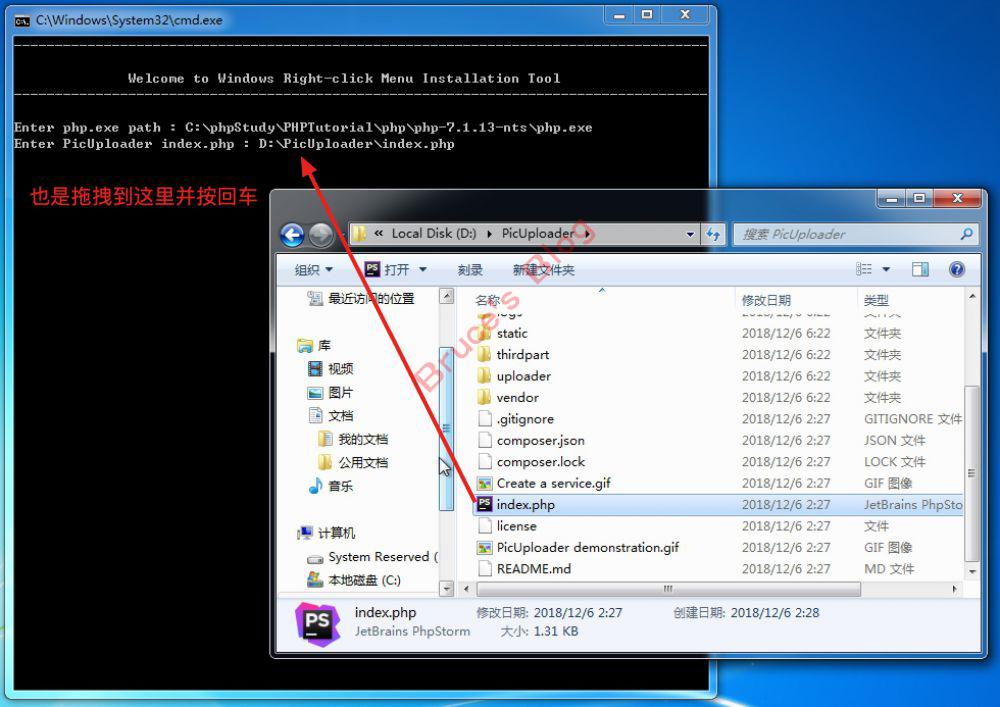Toggle the preview pane icon

tap(920, 270)
